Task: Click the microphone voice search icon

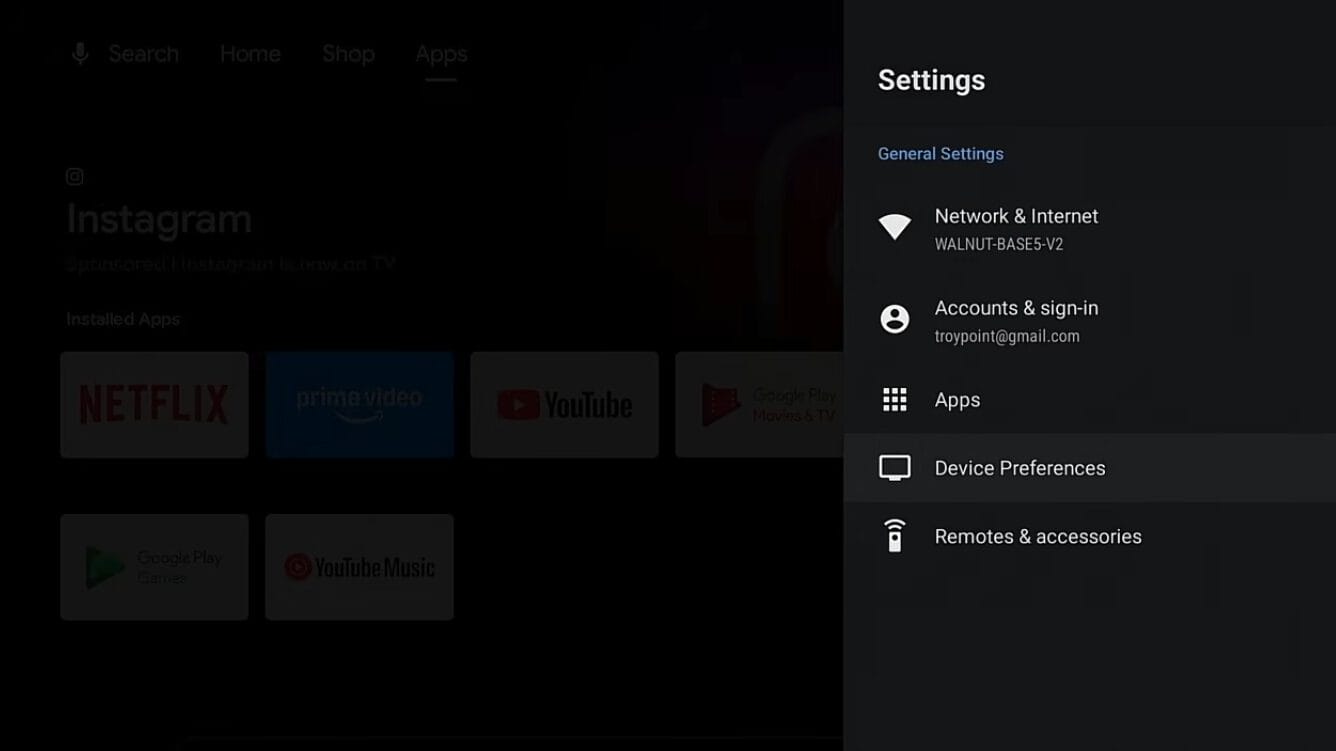Action: tap(80, 54)
